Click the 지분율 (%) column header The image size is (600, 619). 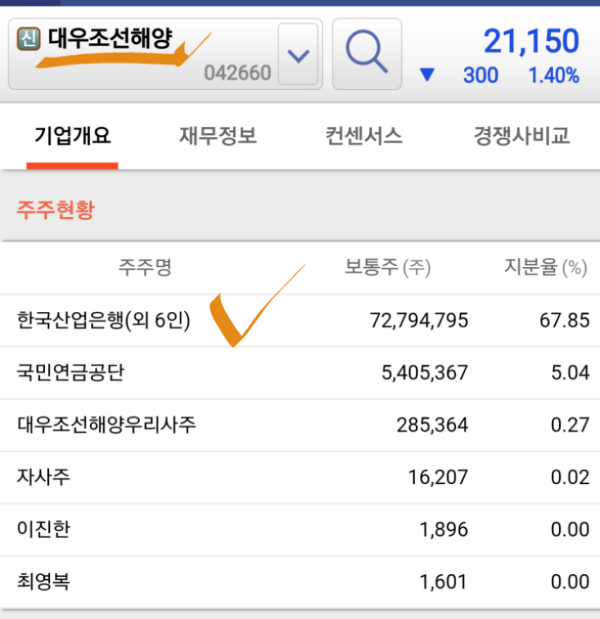tap(546, 267)
